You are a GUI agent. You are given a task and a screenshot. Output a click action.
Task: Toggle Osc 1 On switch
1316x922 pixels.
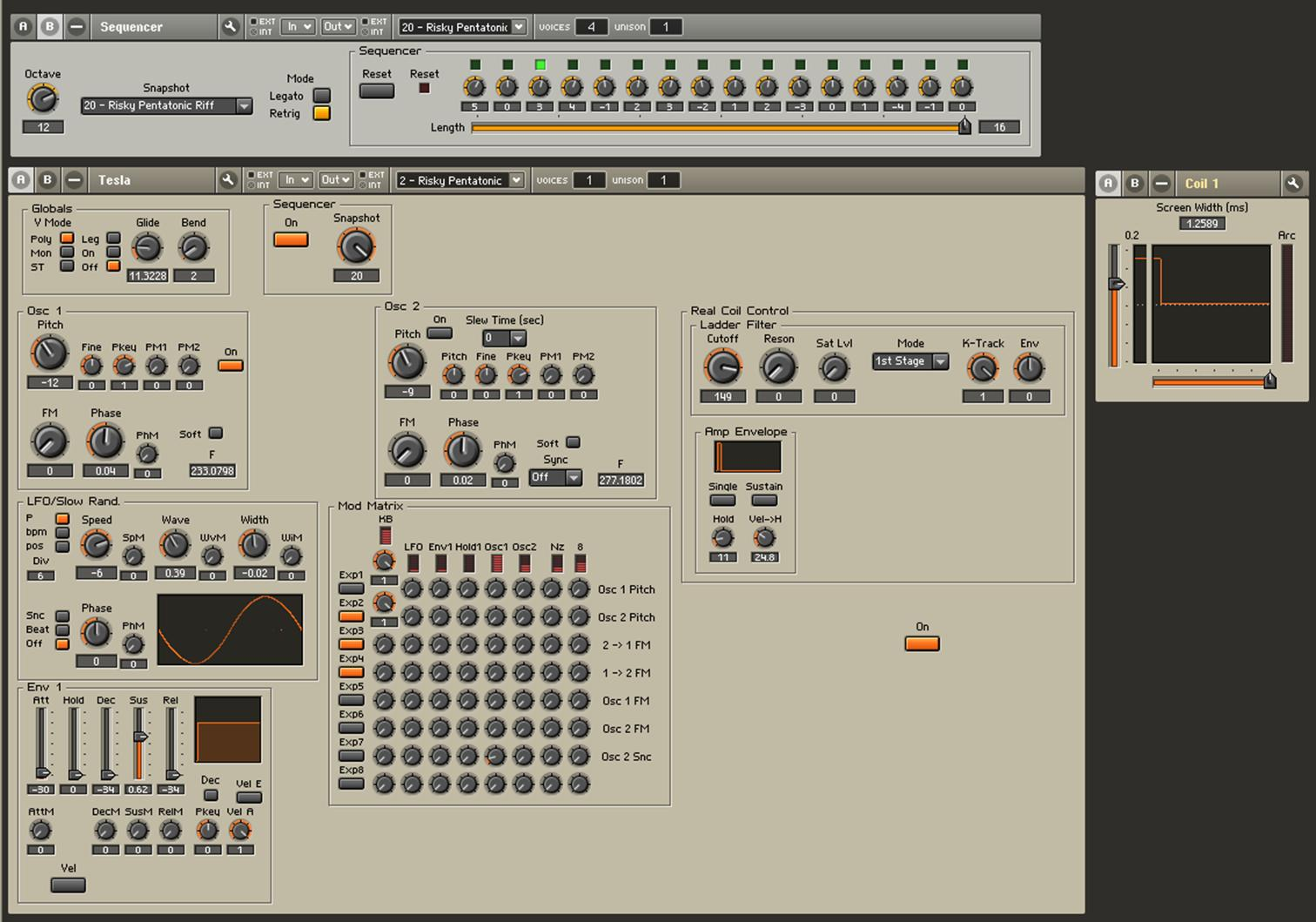click(231, 366)
